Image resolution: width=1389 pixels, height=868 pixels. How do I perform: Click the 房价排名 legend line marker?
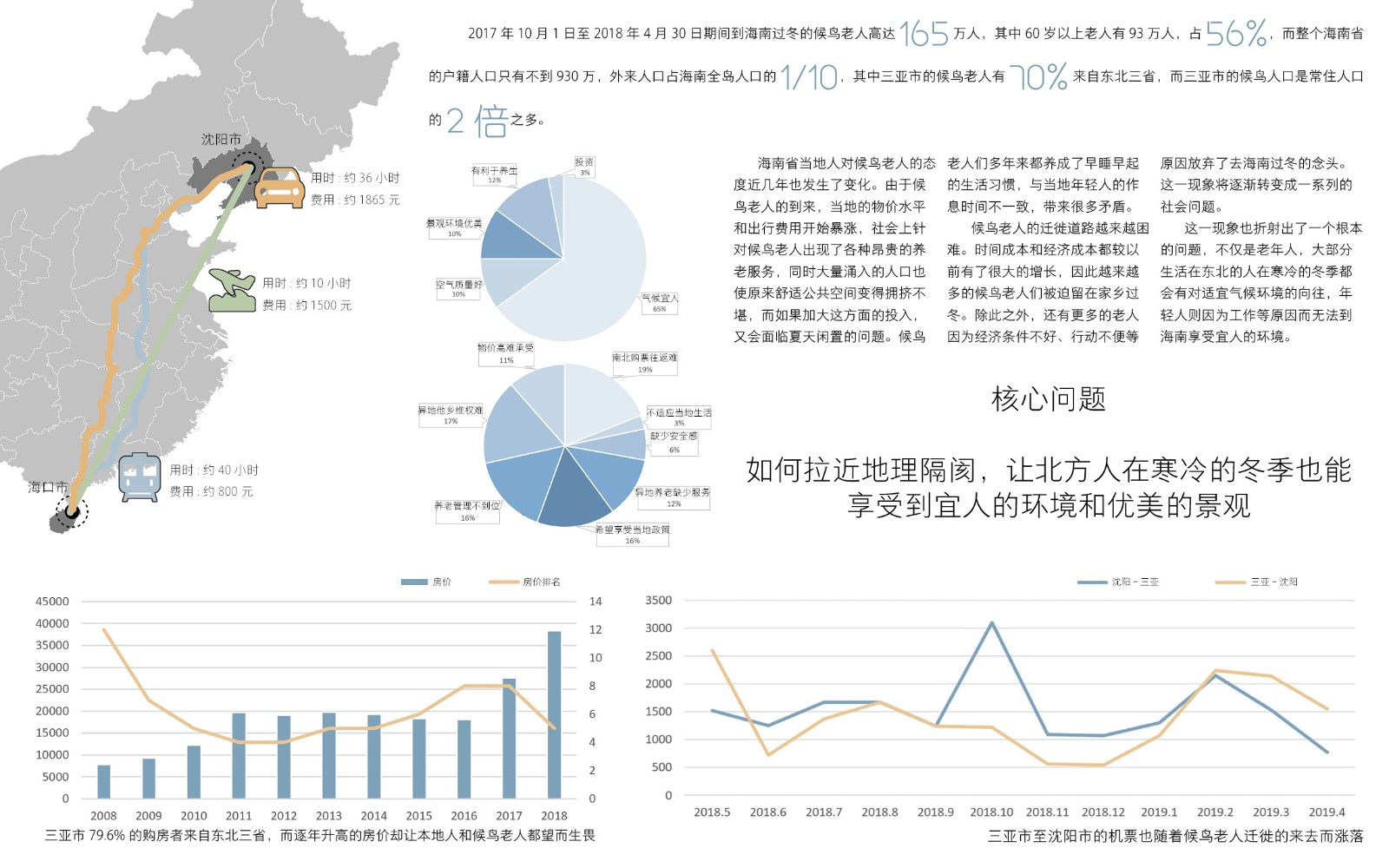(x=504, y=582)
